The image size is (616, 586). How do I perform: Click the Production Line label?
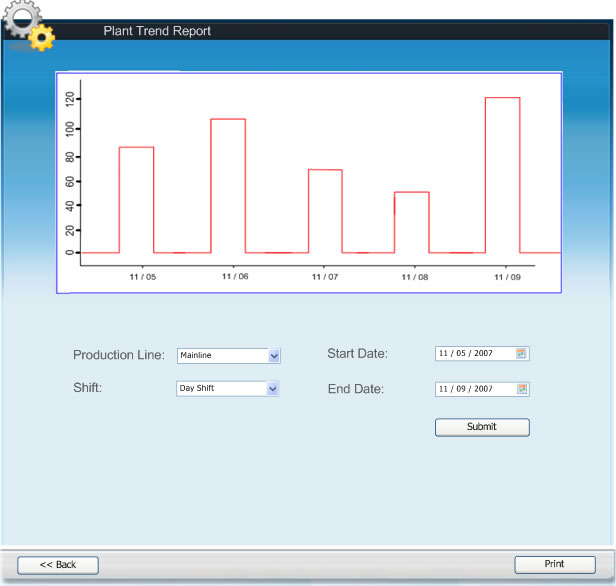[x=119, y=355]
